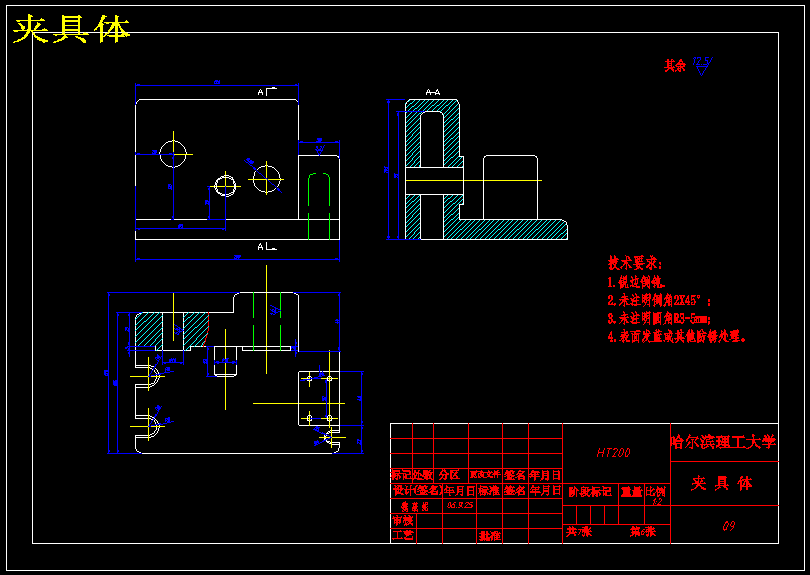Click the yellow 夹具体 drawing title
The height and width of the screenshot is (575, 810).
71,29
